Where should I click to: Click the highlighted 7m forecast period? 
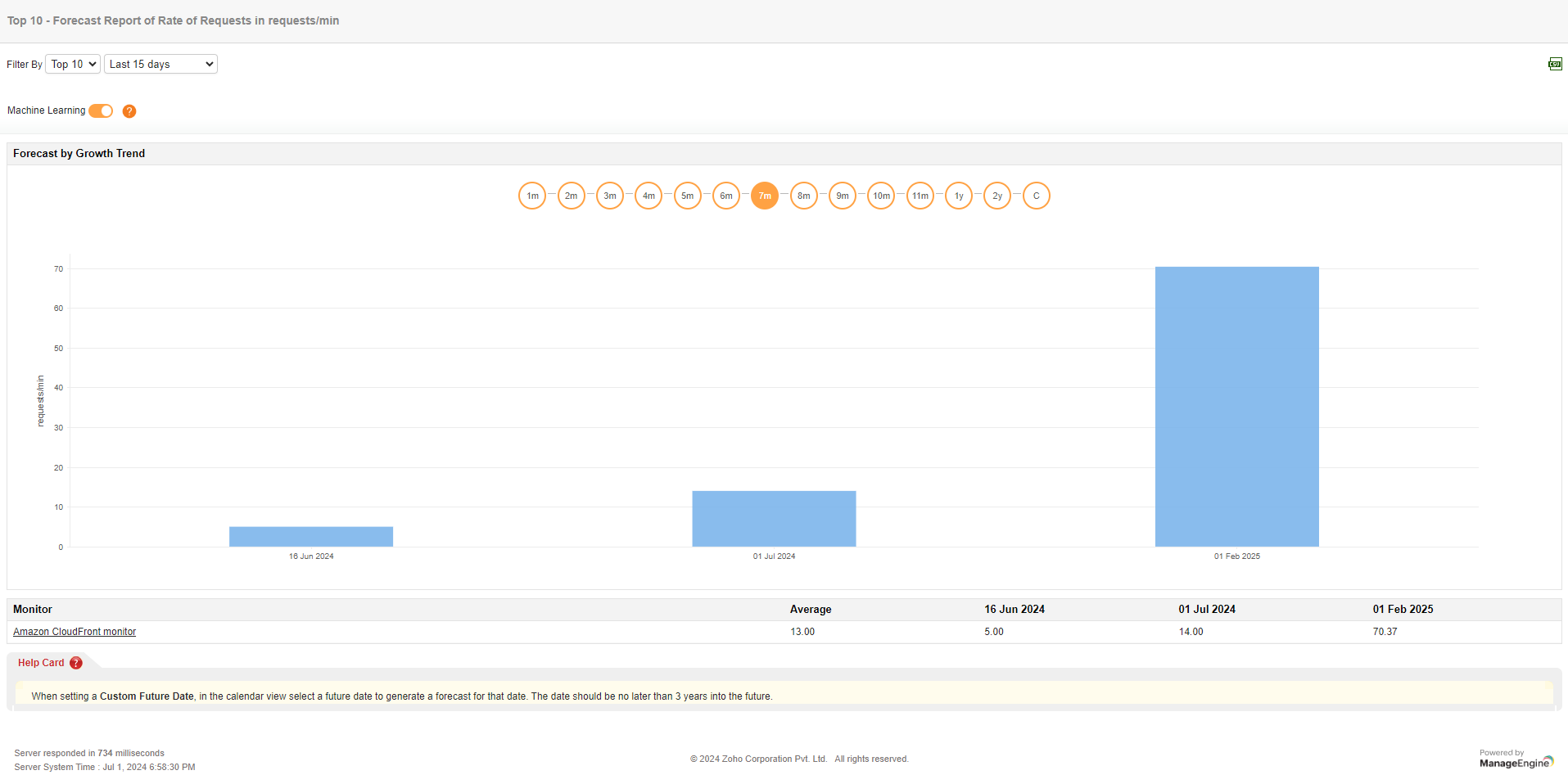pos(764,196)
